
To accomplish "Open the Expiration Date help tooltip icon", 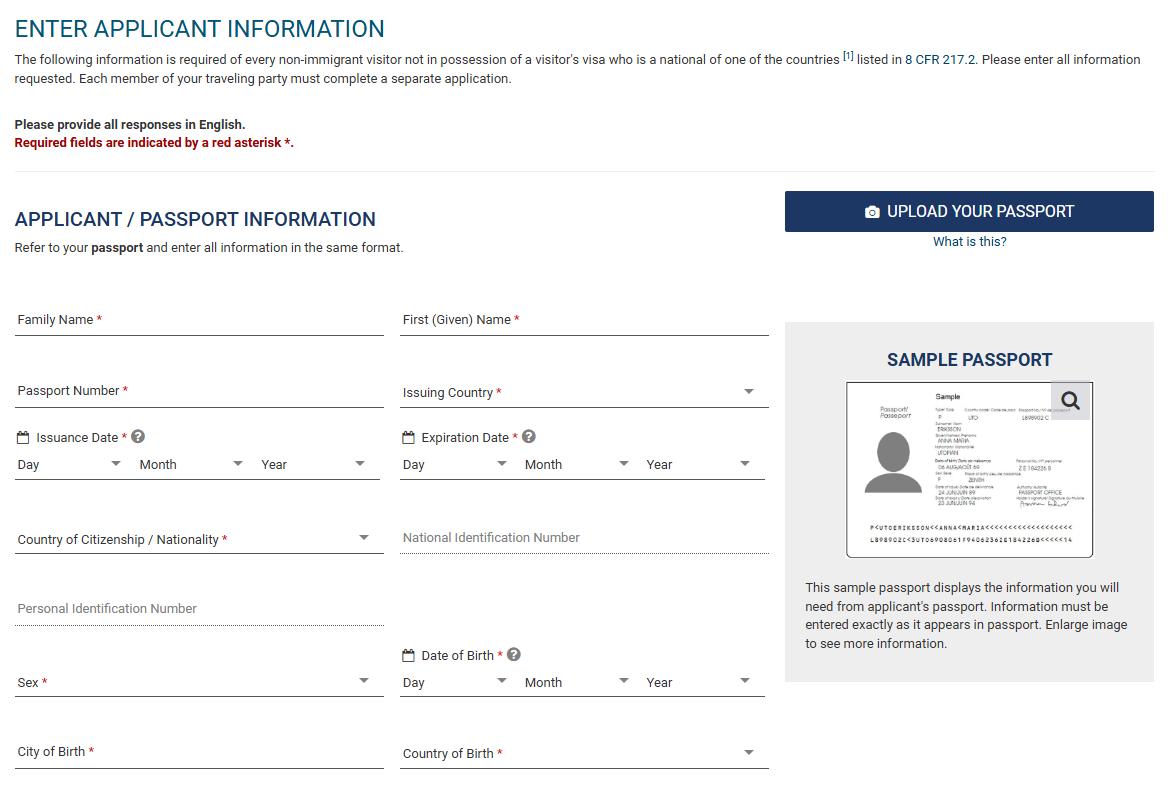I will click(528, 436).
